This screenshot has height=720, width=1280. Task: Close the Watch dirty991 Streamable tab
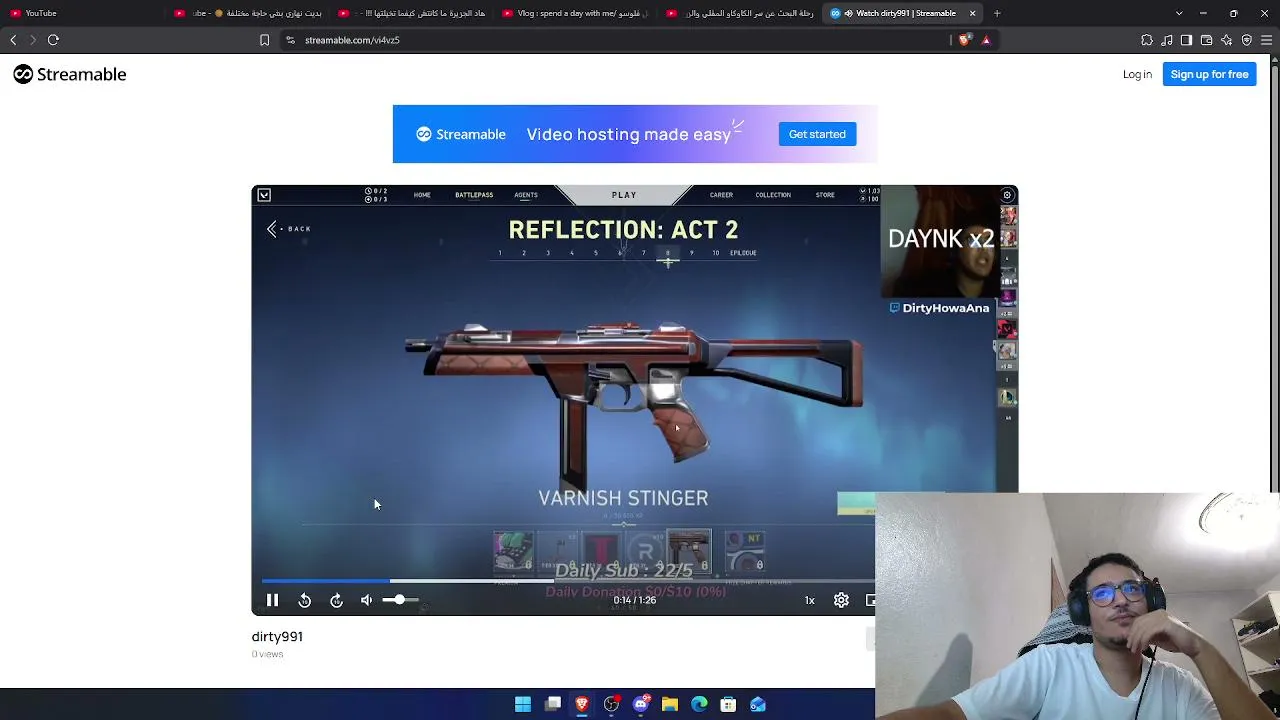click(x=972, y=13)
